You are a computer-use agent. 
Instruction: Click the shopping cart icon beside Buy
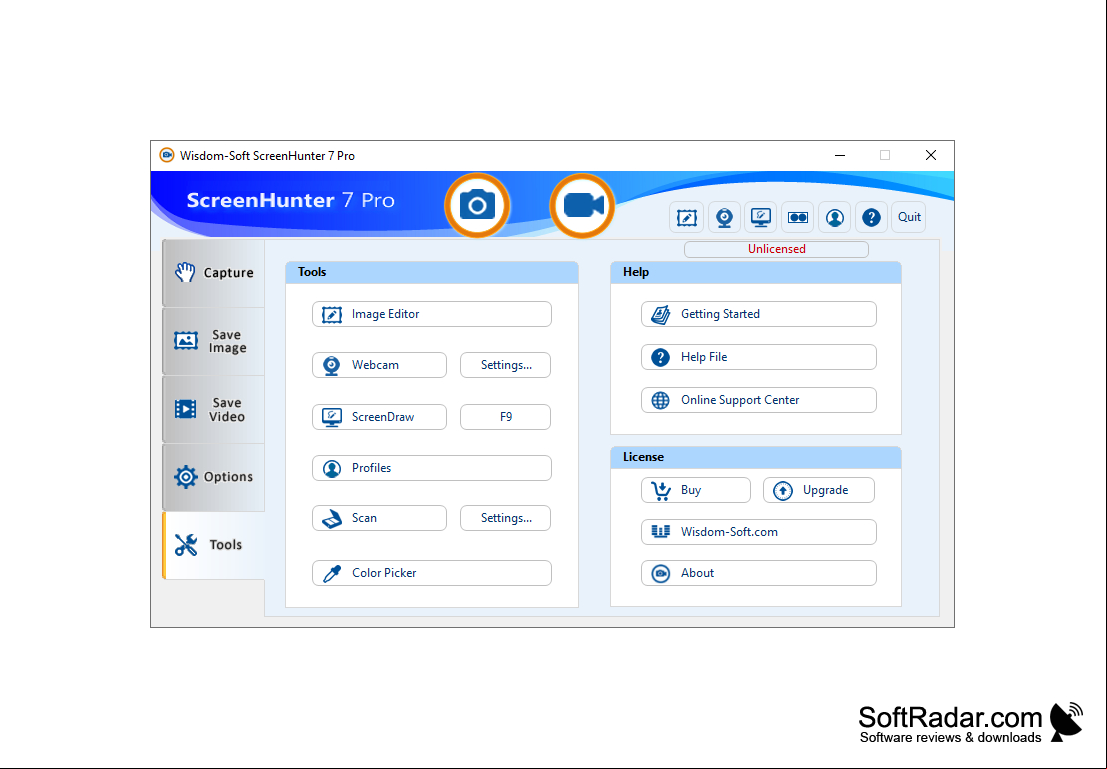tap(661, 491)
